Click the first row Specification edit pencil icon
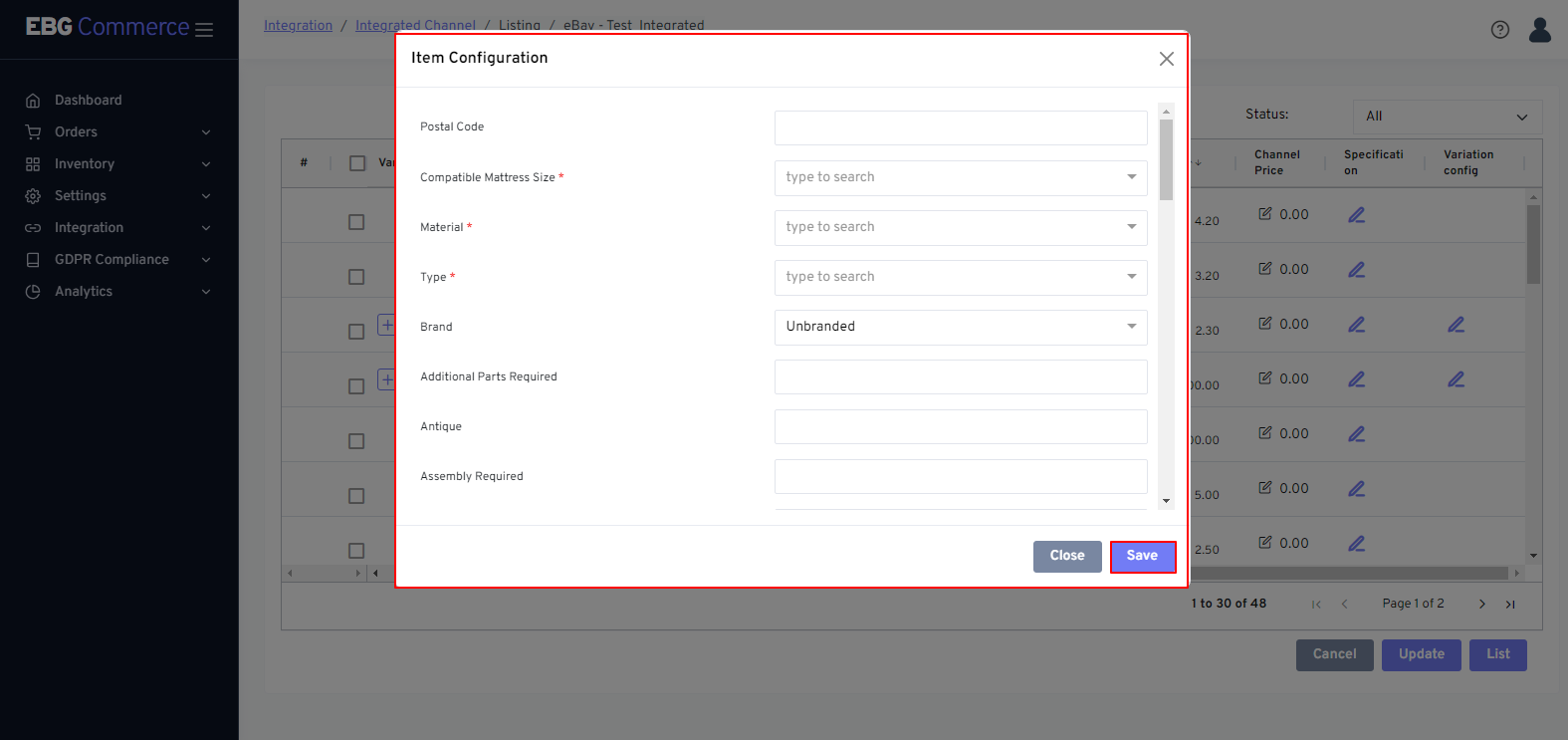1568x740 pixels. pos(1356,215)
